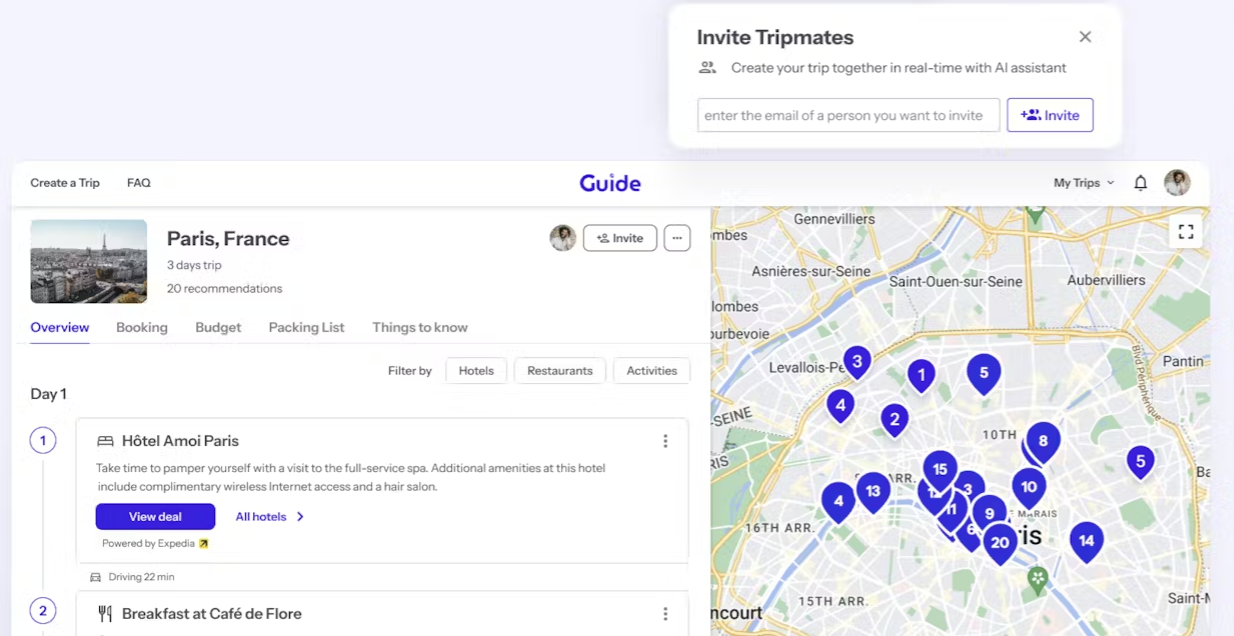
Task: Click the Hôtel Amoi Paris title
Action: pyautogui.click(x=180, y=441)
